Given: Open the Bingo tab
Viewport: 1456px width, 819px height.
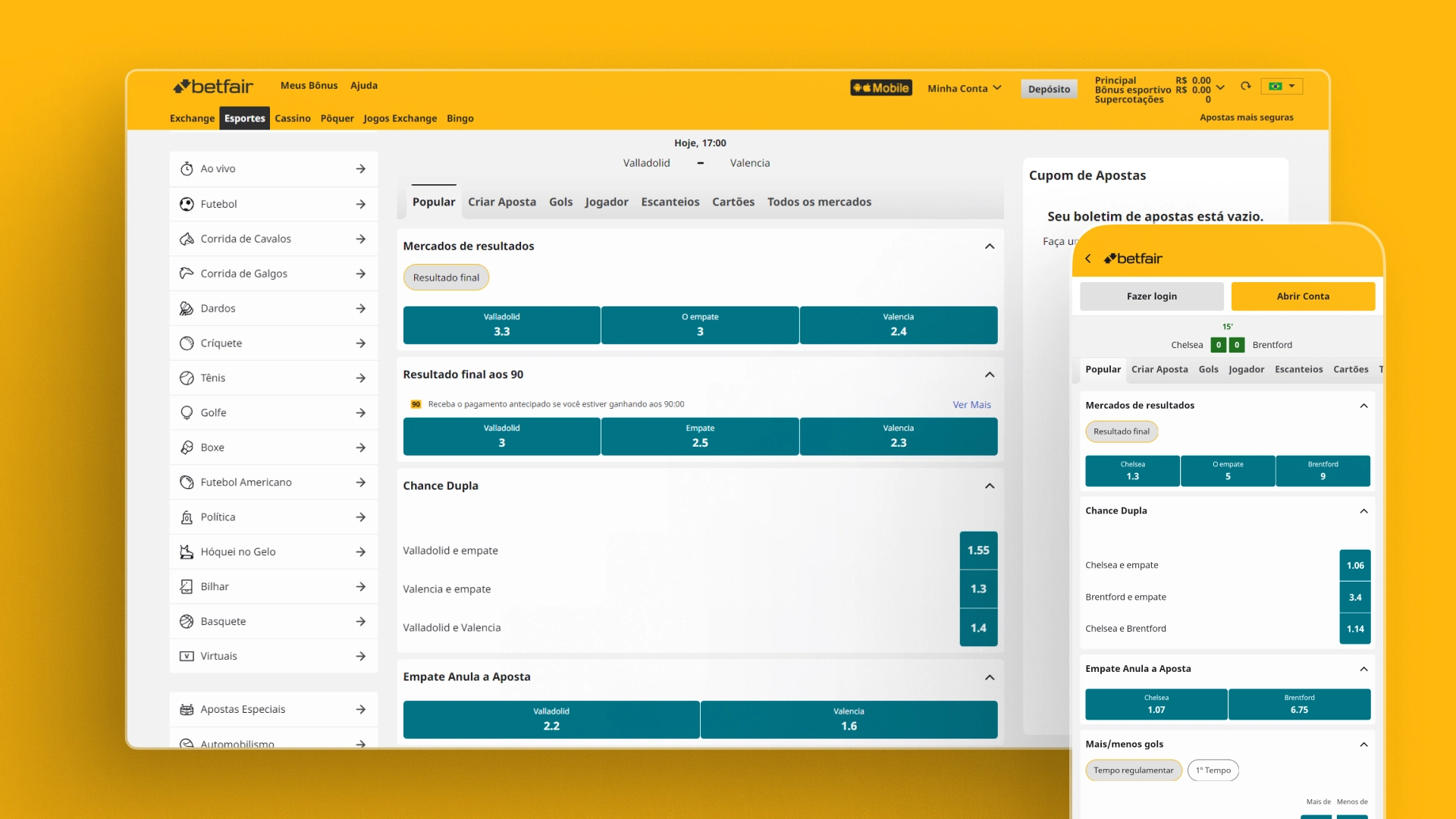Looking at the screenshot, I should (460, 118).
